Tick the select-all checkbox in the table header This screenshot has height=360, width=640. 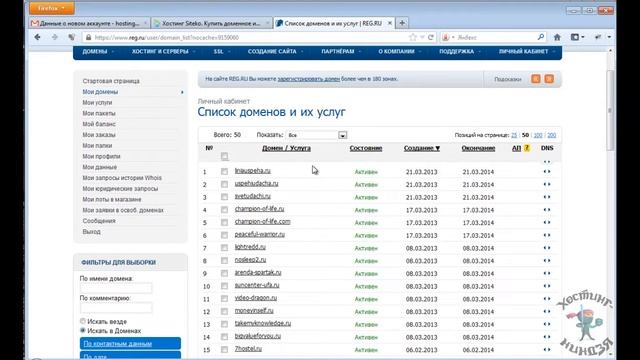(x=224, y=156)
